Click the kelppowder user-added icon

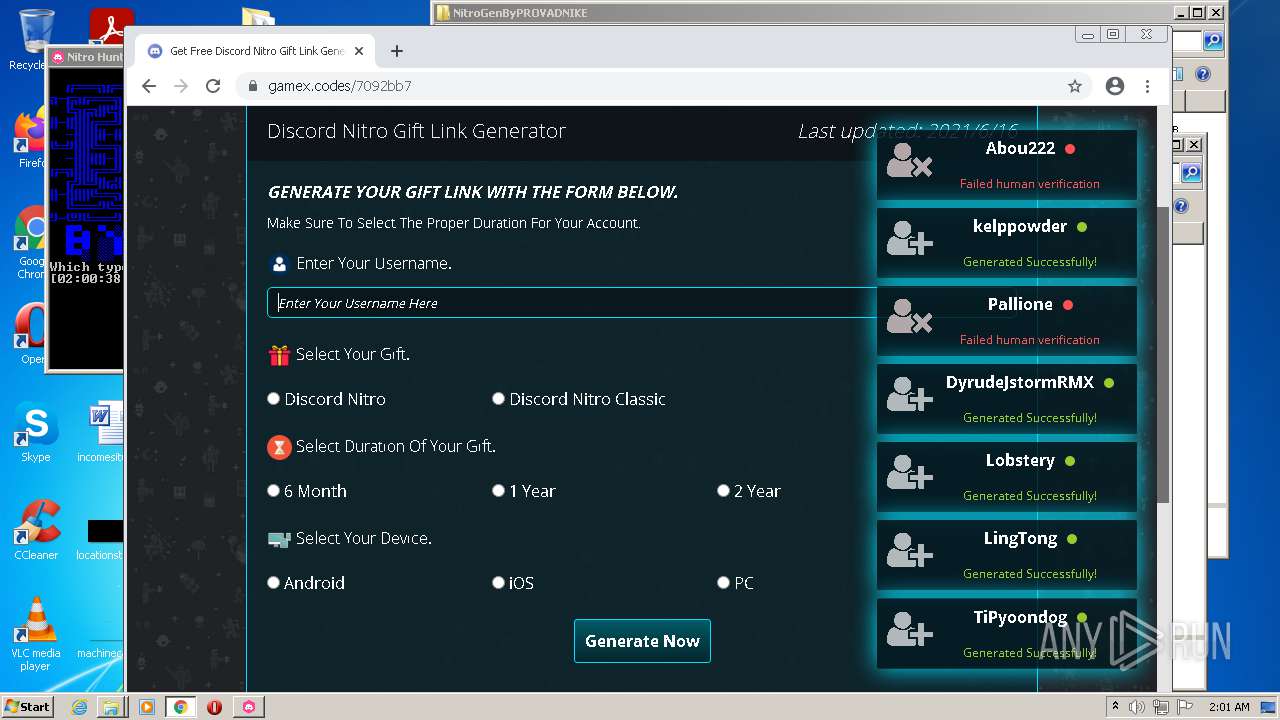coord(909,239)
